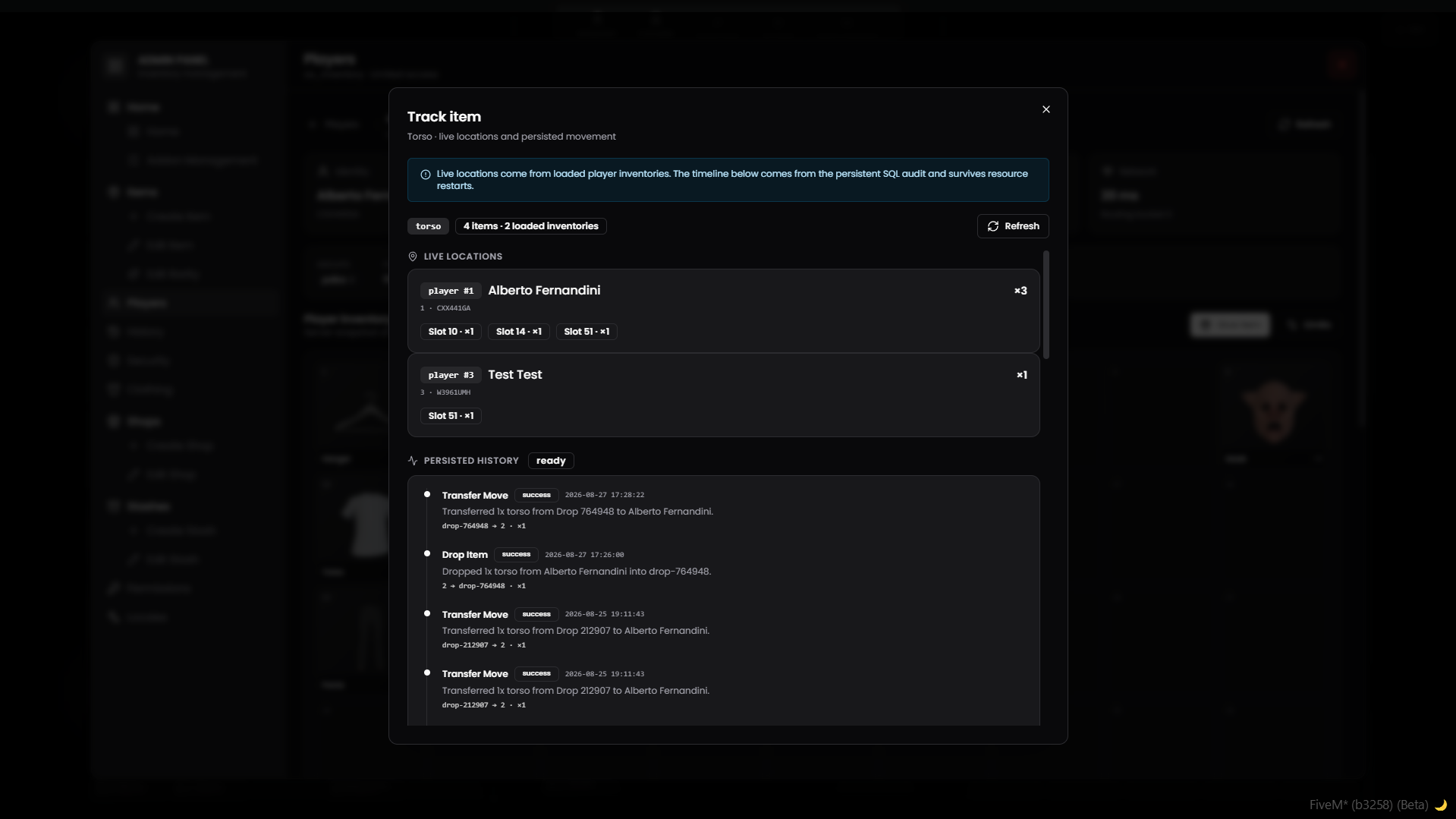This screenshot has width=1456, height=819.
Task: Click the info icon in the blue banner
Action: point(426,175)
